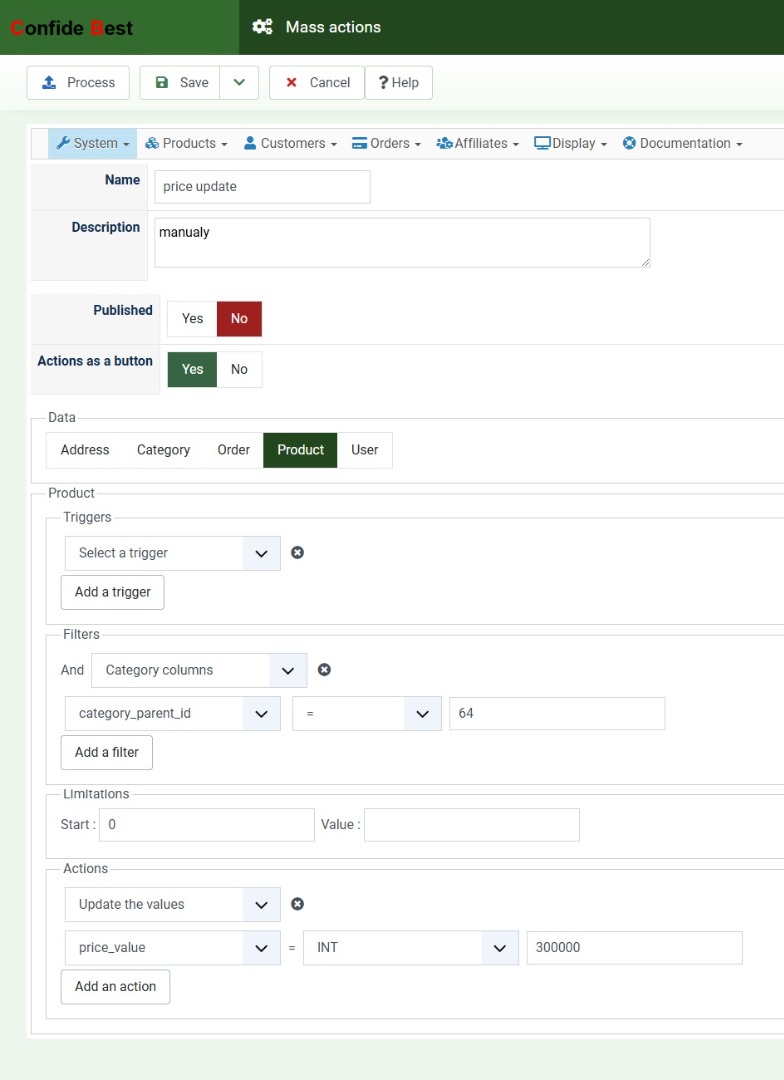Click the Process upload icon
Screen dimensions: 784x1080
point(49,83)
